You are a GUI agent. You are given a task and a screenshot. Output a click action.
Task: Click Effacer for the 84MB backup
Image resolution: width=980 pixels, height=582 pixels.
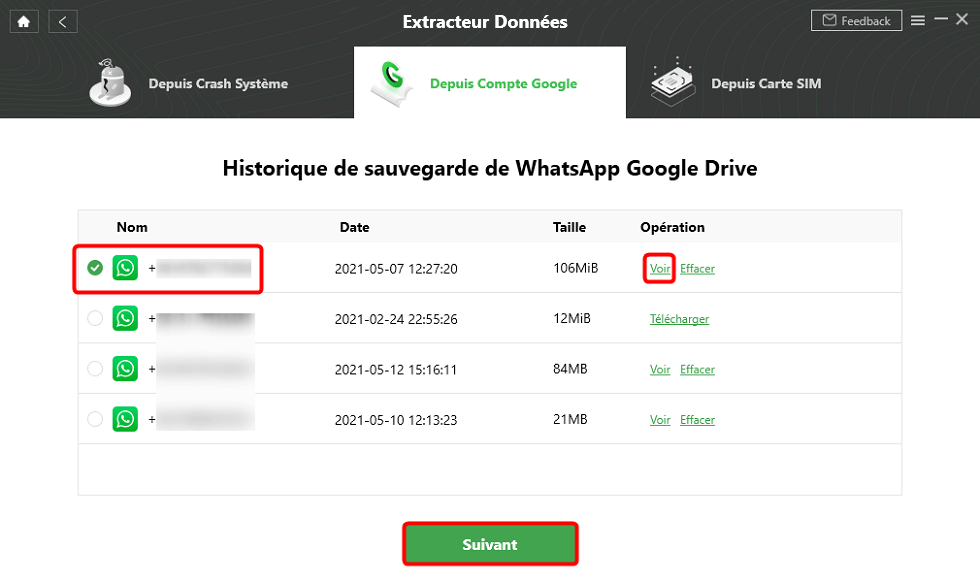(698, 369)
